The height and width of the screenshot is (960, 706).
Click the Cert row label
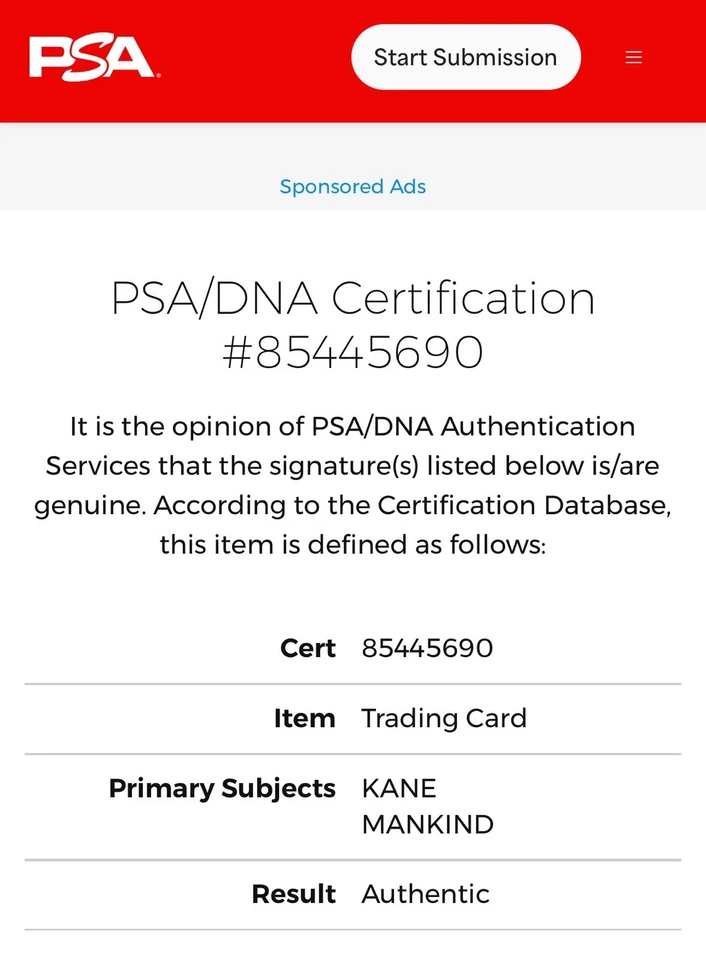308,648
